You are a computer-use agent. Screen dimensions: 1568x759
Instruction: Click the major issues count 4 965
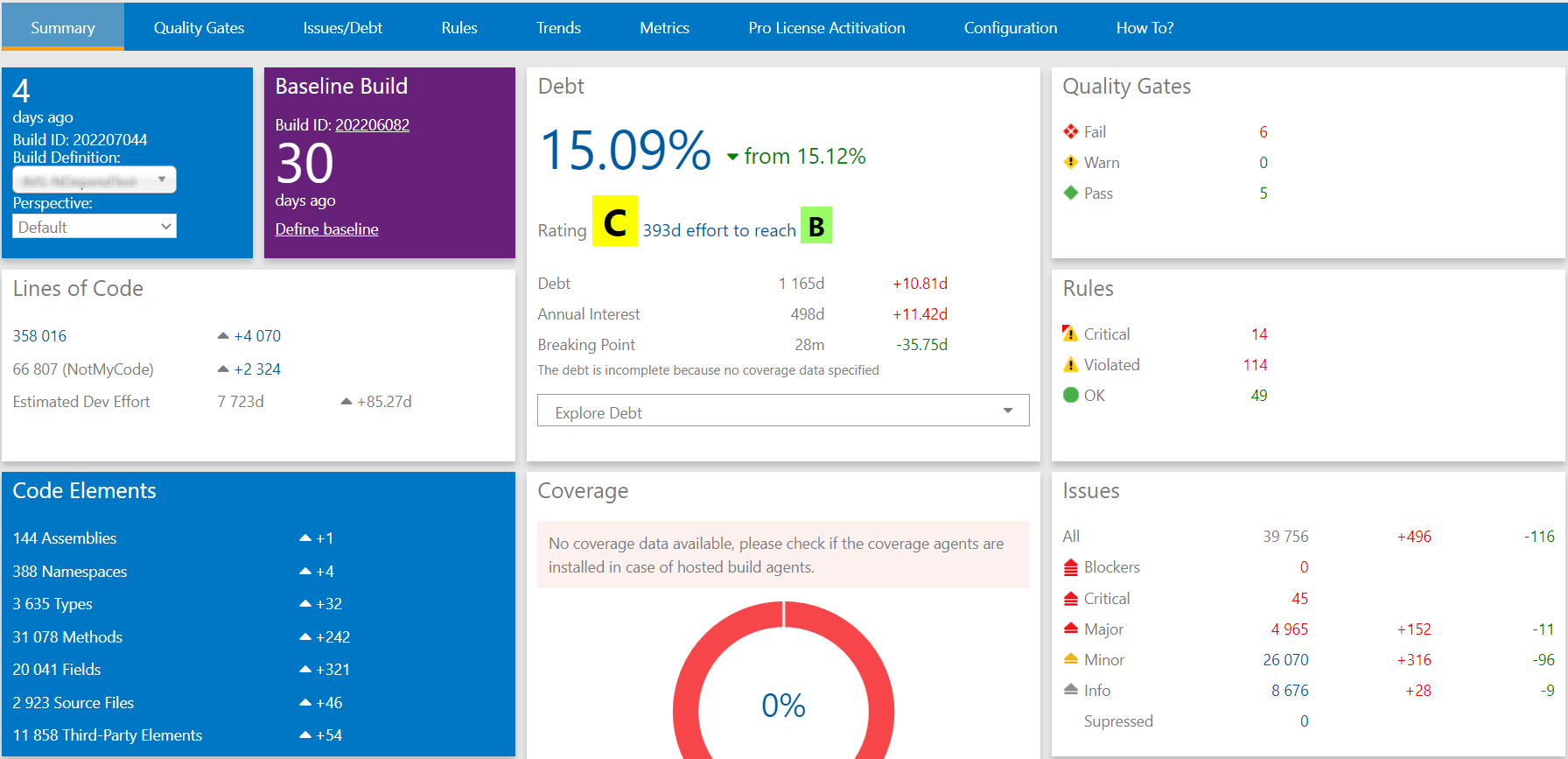click(1290, 629)
